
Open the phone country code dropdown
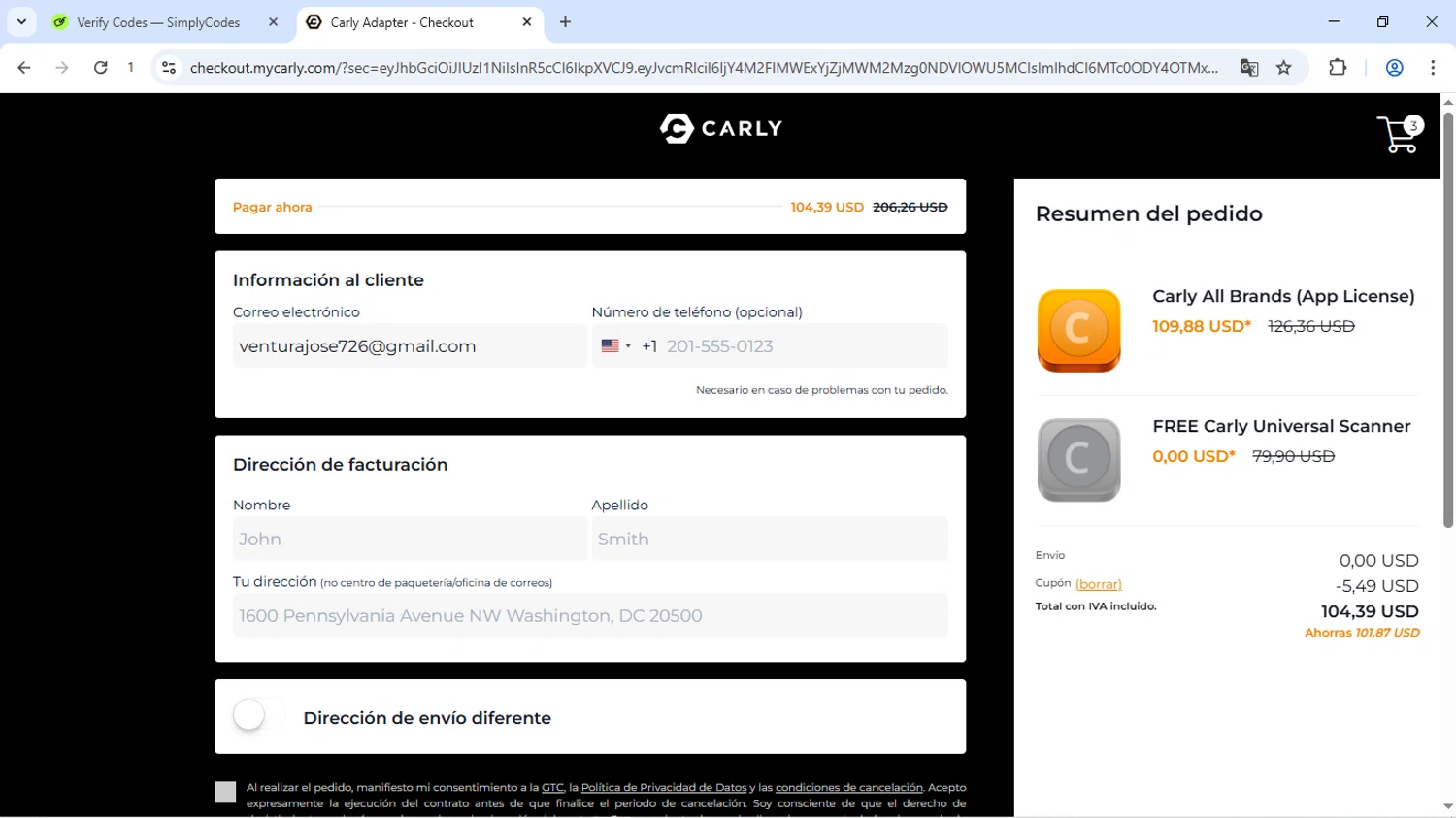pyautogui.click(x=616, y=346)
